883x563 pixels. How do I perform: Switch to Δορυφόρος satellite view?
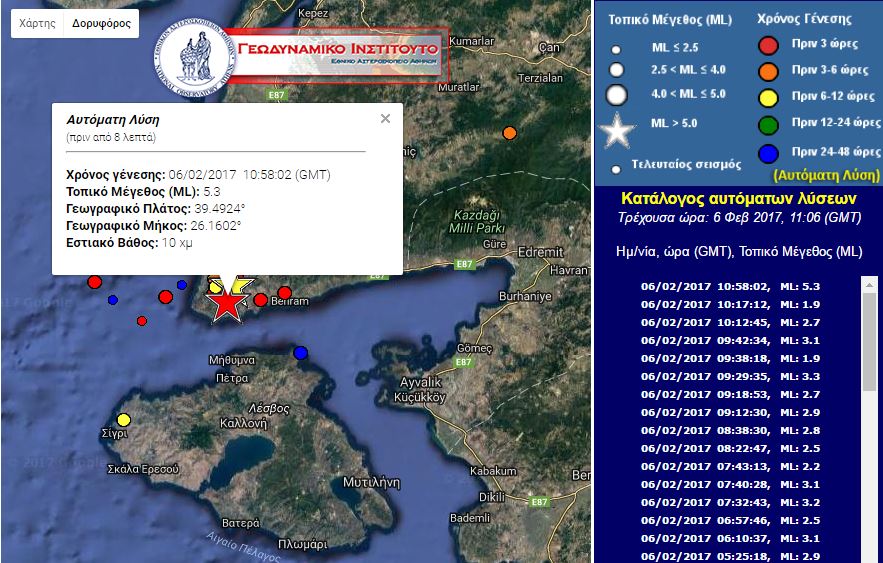point(101,23)
